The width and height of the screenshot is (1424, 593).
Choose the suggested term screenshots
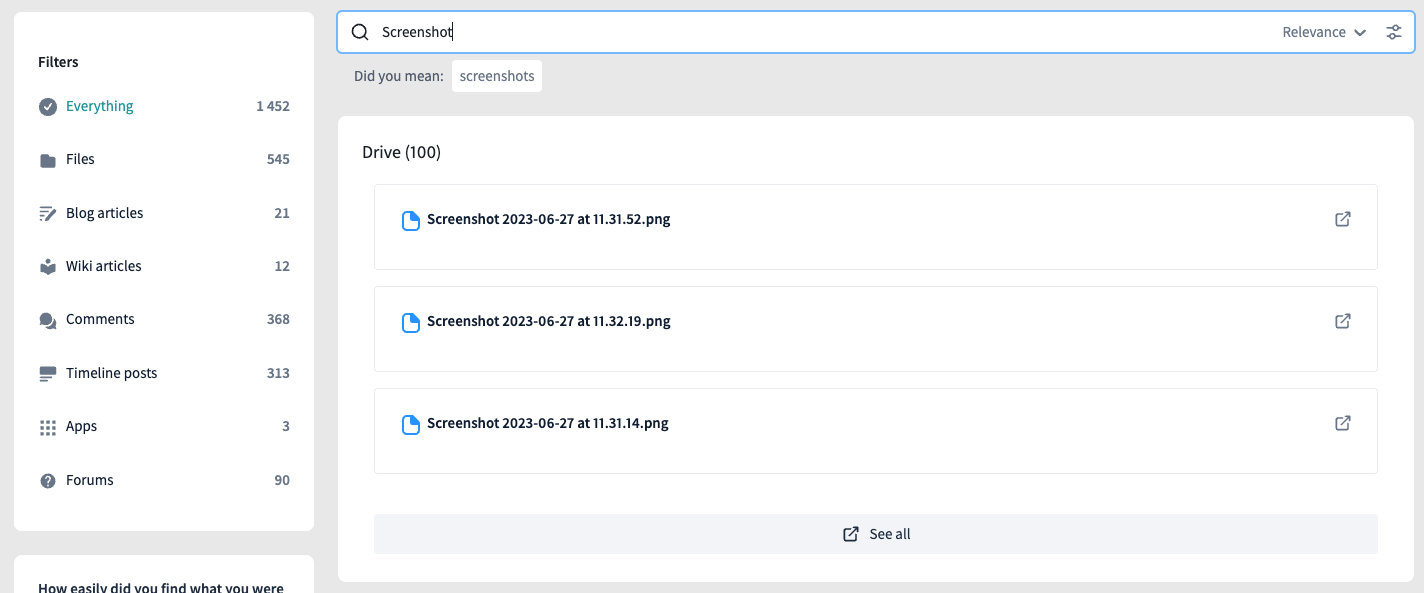(x=497, y=76)
